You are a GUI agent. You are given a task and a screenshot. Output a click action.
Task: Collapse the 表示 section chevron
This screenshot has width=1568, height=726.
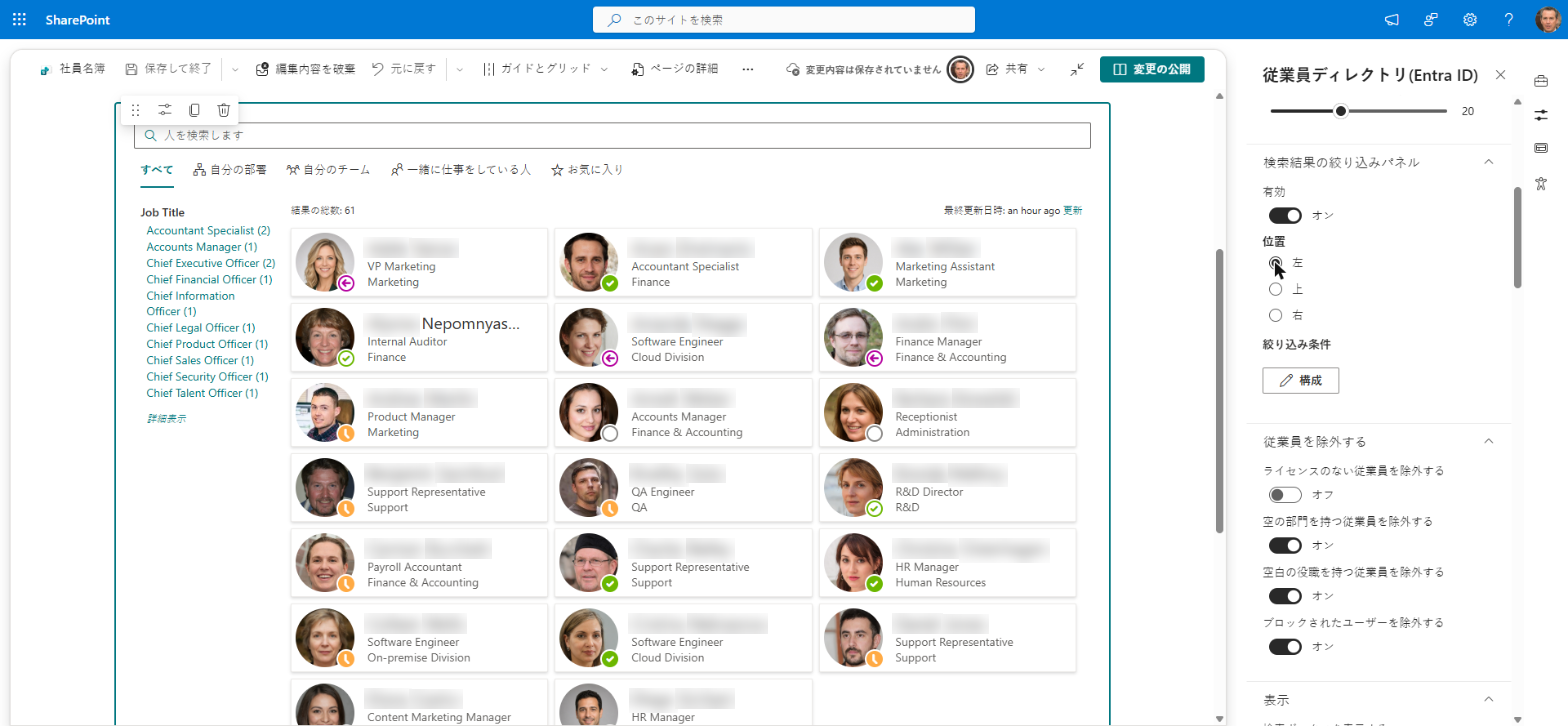(1488, 699)
